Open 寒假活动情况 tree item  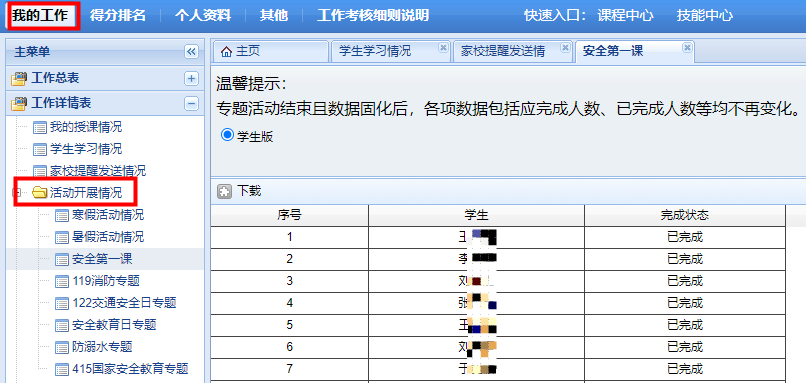point(108,215)
